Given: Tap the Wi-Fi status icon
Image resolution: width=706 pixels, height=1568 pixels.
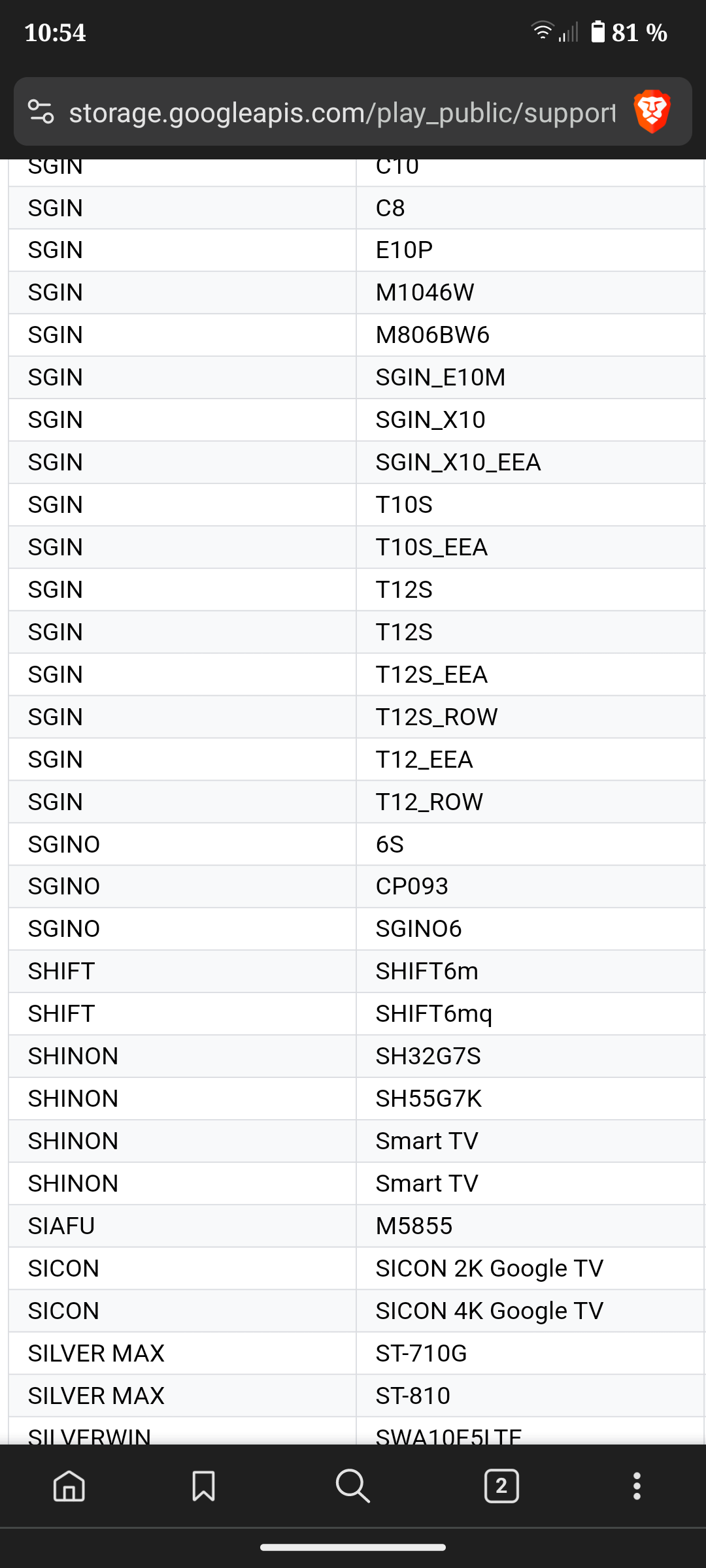Looking at the screenshot, I should 542,31.
